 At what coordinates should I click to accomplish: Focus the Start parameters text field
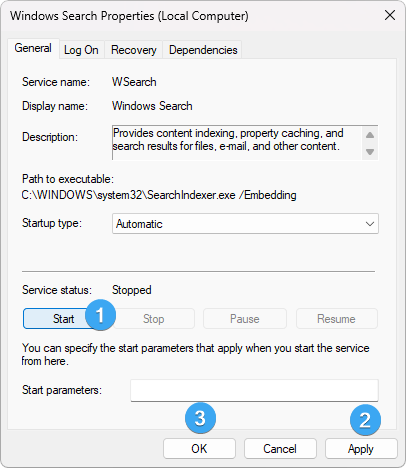(254, 390)
